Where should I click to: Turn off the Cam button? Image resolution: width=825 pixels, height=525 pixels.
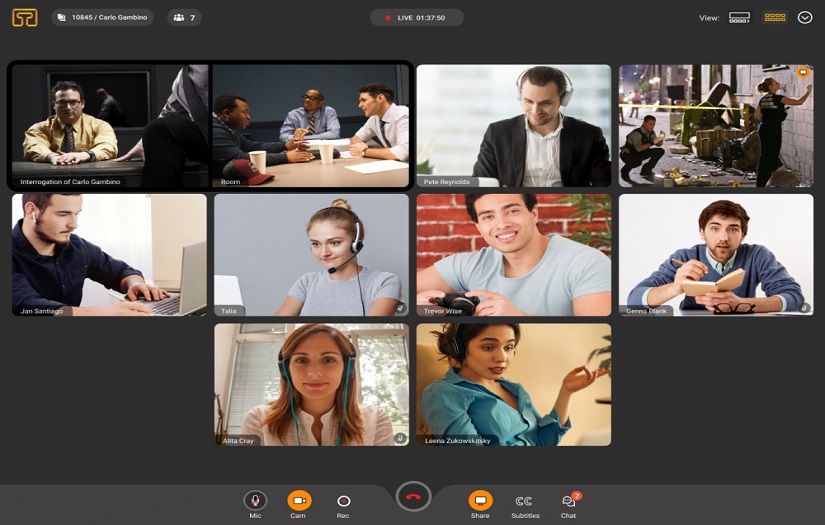(299, 500)
